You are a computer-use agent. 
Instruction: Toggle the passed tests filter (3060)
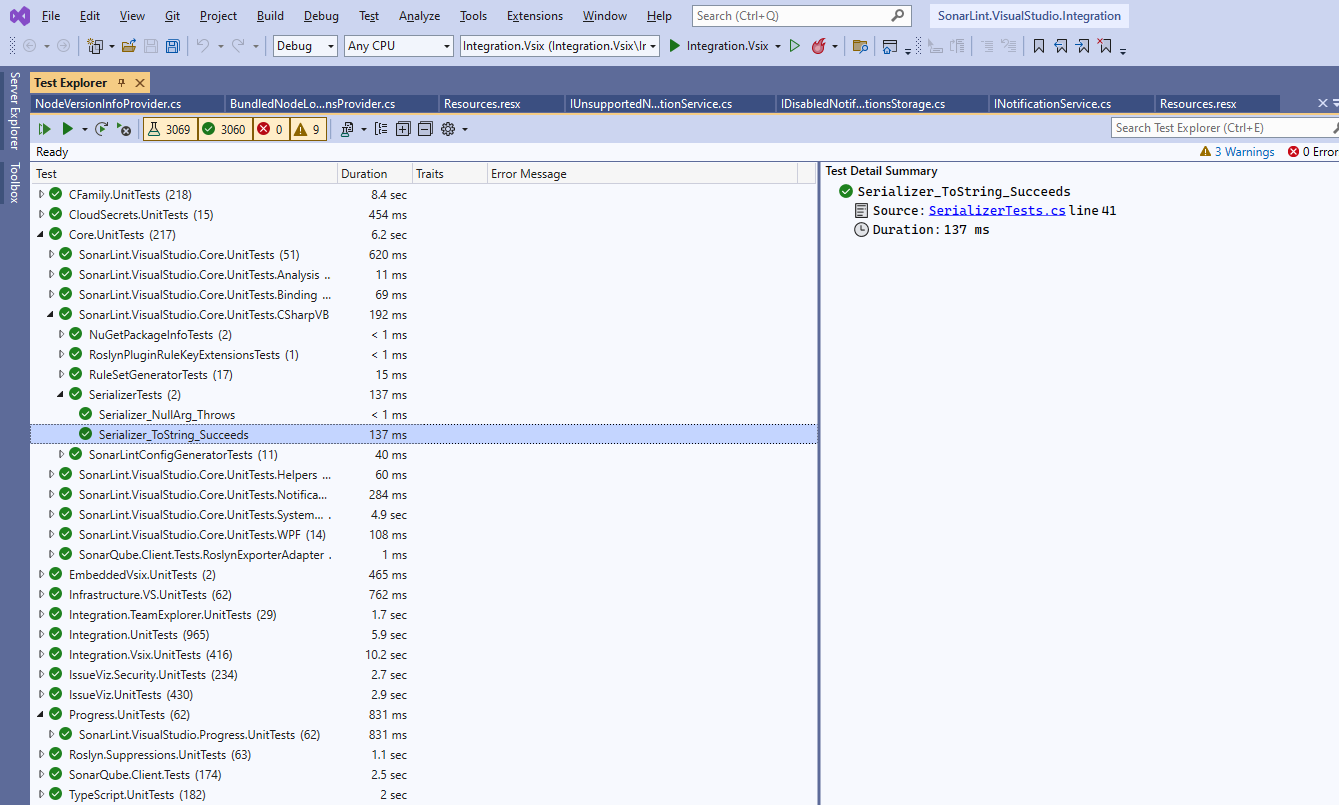click(224, 128)
